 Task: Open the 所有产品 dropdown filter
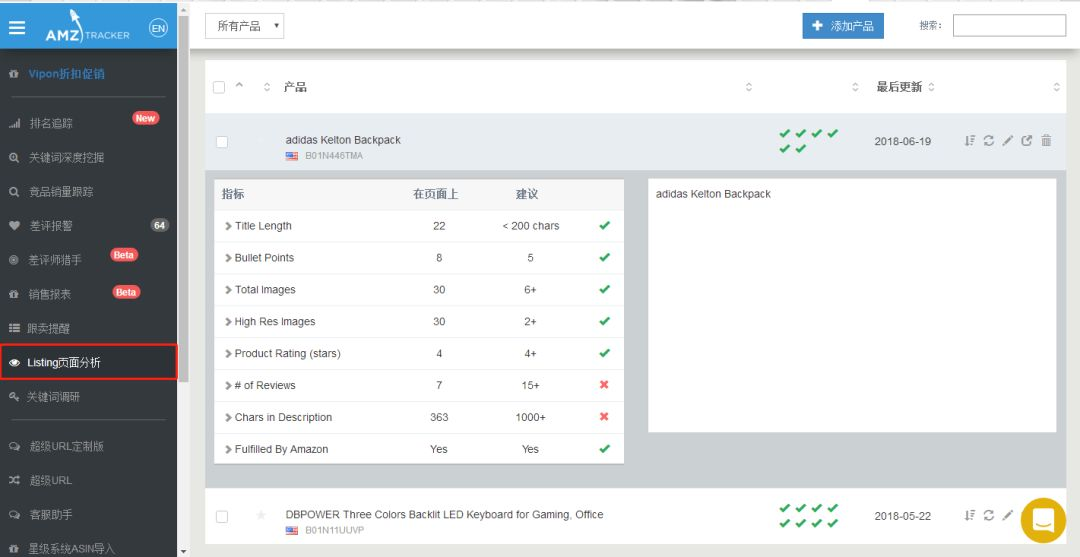pyautogui.click(x=245, y=26)
